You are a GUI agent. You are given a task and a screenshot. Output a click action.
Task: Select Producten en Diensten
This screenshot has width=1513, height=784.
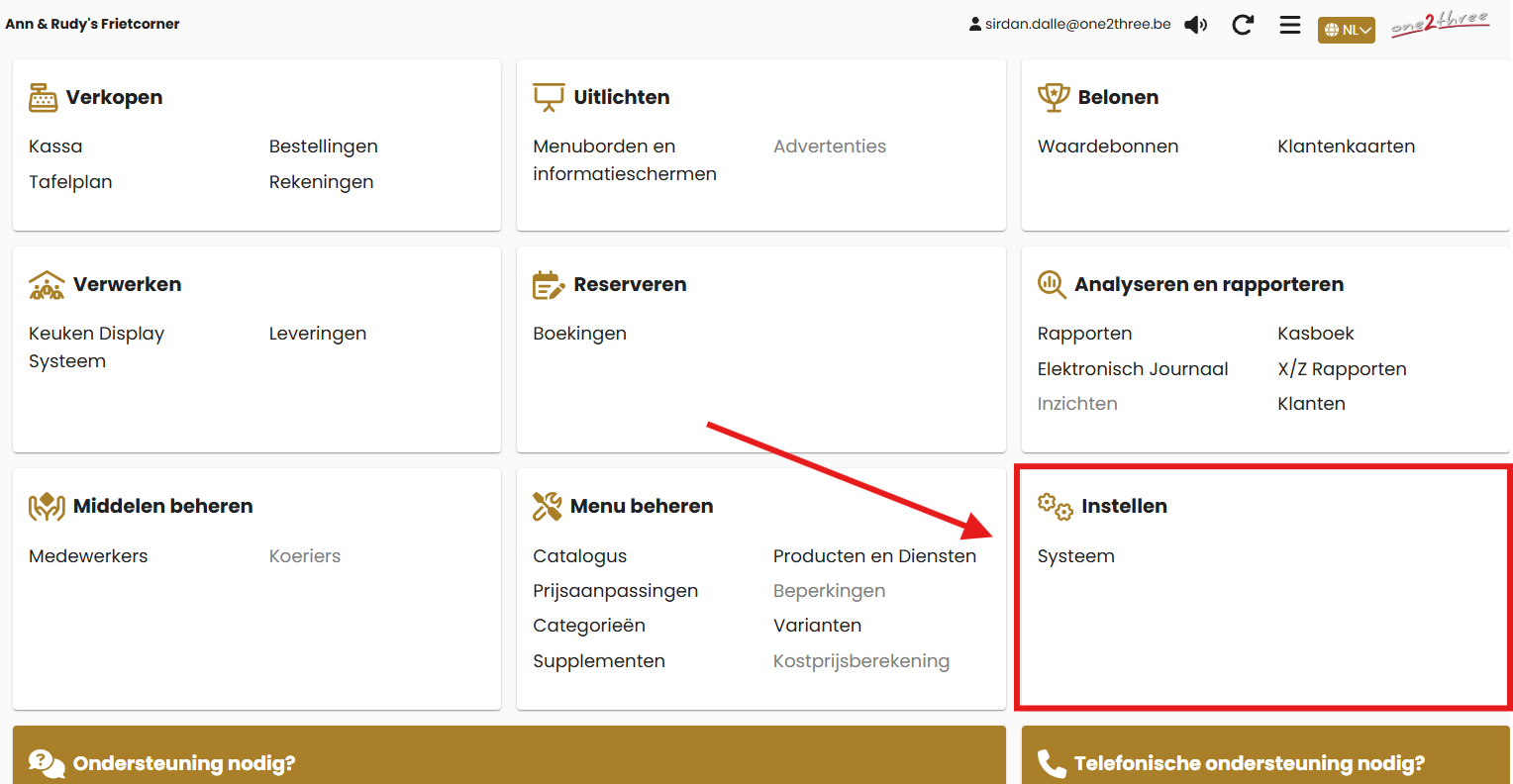[874, 556]
